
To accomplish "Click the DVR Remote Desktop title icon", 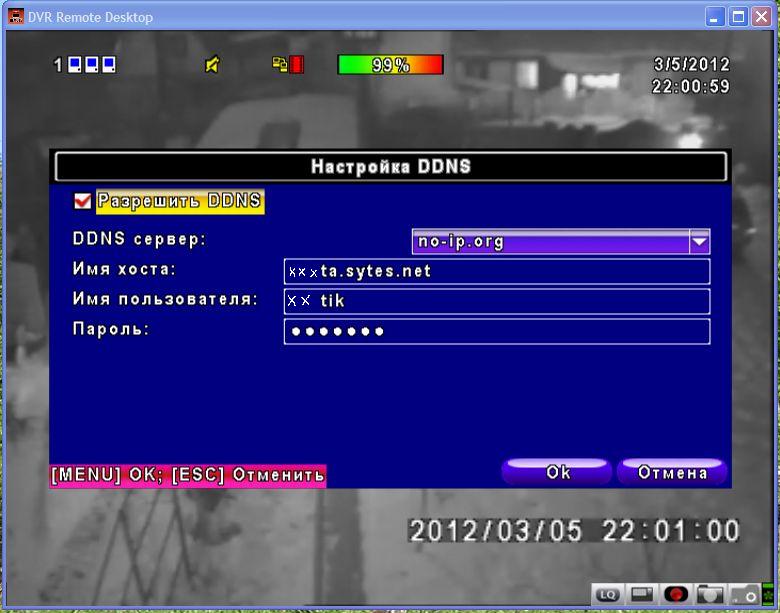I will 15,16.
